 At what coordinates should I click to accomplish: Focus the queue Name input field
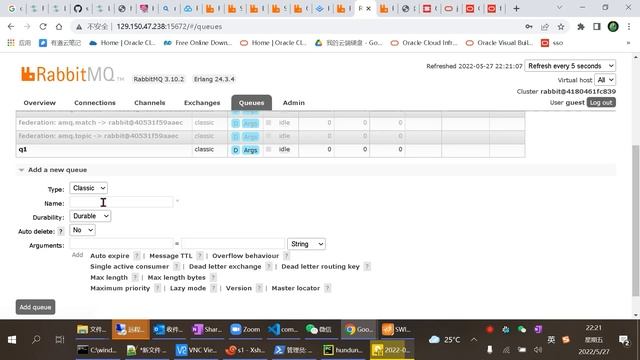coord(121,202)
